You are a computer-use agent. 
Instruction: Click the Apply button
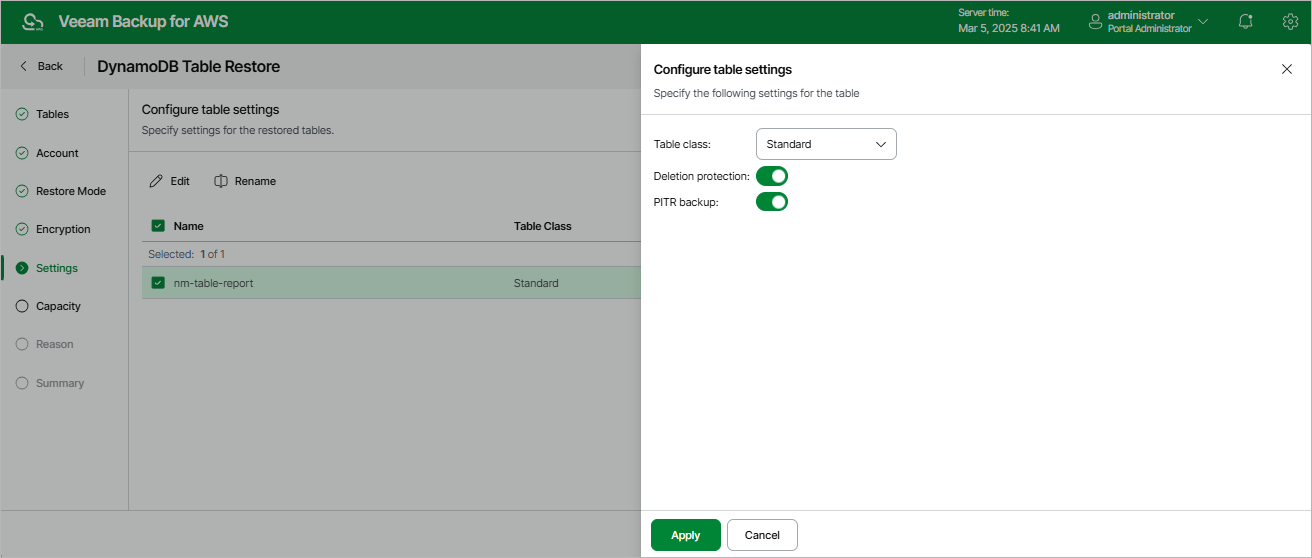685,535
